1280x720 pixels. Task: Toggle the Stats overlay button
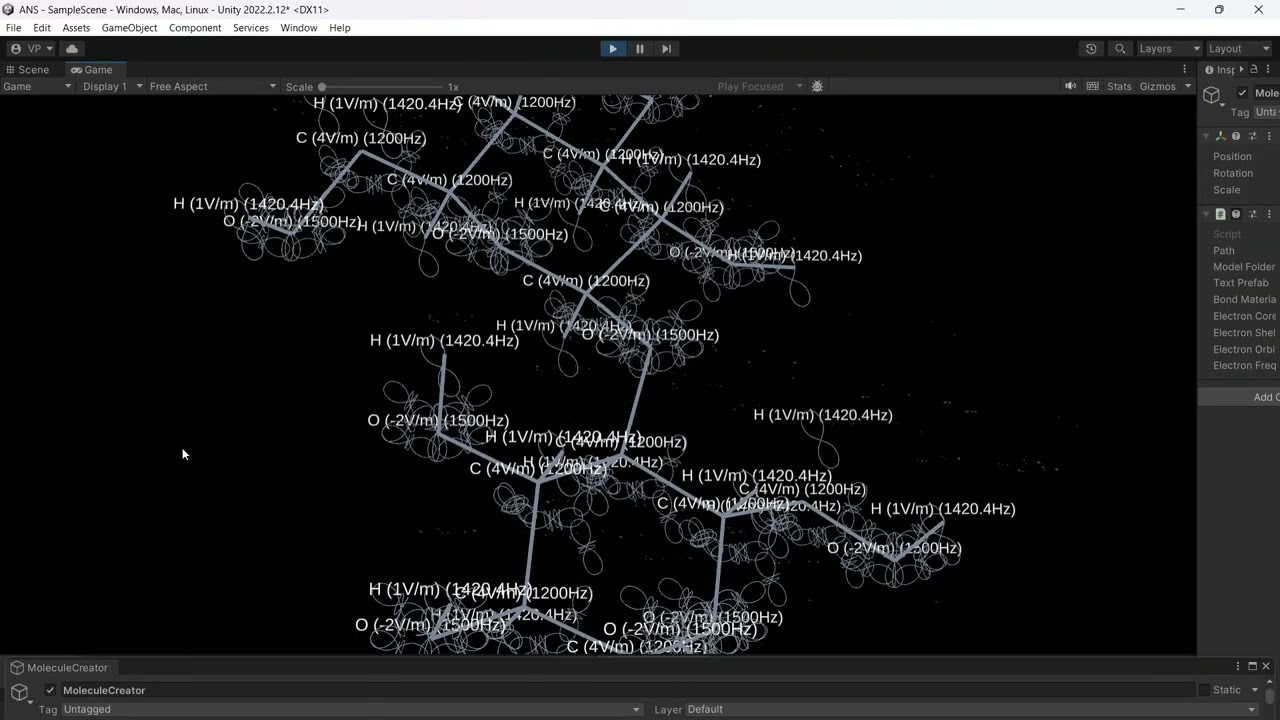[1119, 86]
